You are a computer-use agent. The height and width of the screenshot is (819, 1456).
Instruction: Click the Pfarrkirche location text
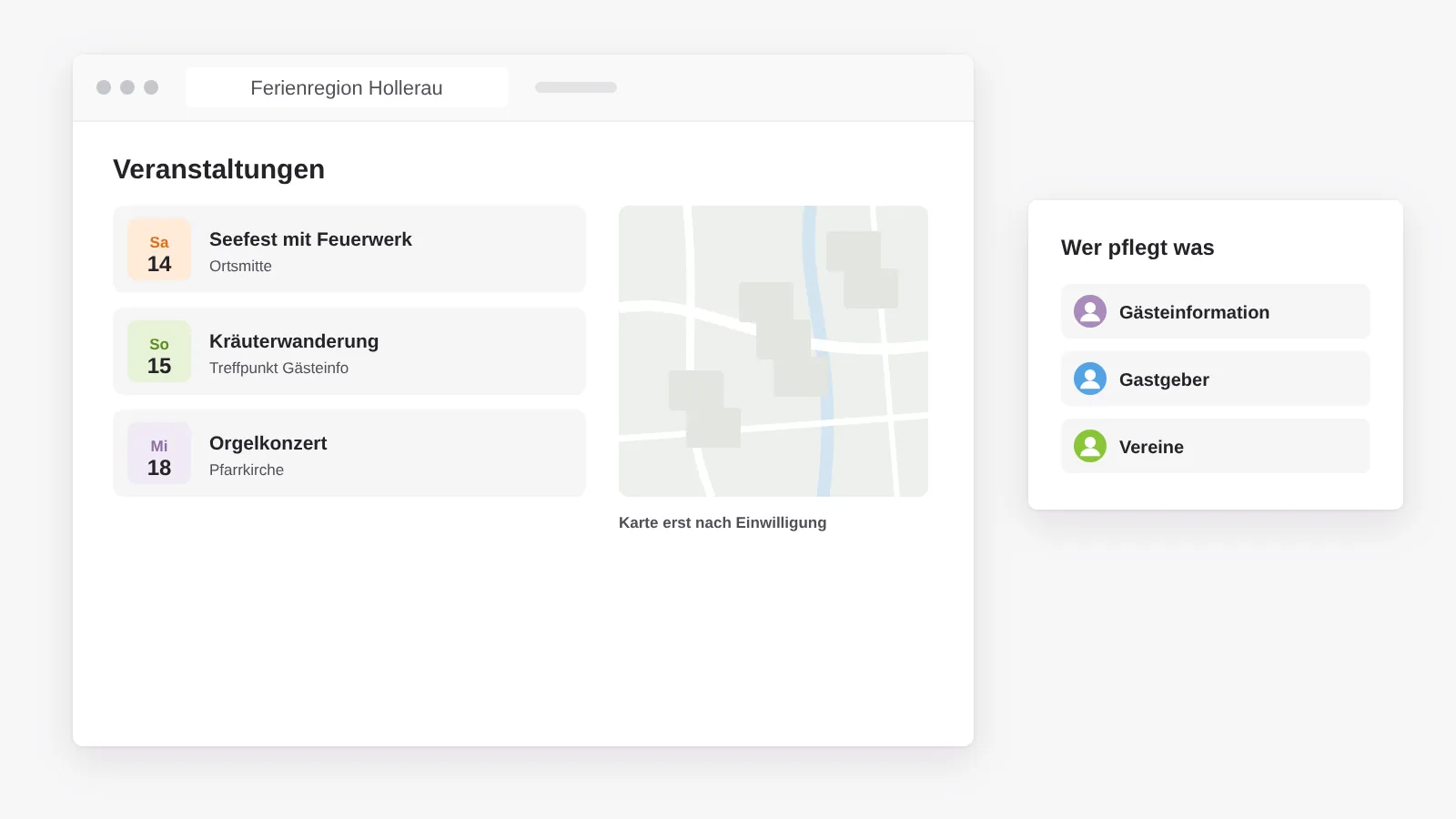[x=247, y=470]
